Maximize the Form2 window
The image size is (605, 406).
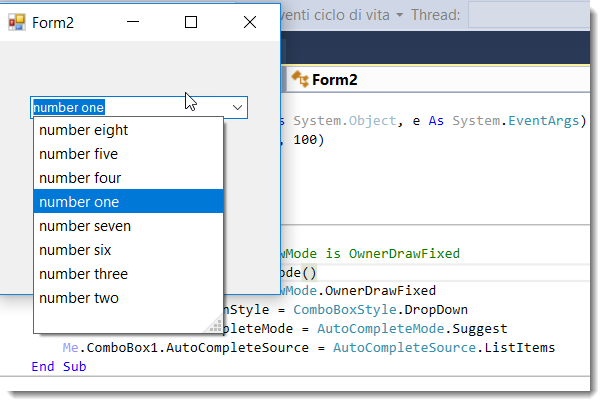coord(191,21)
